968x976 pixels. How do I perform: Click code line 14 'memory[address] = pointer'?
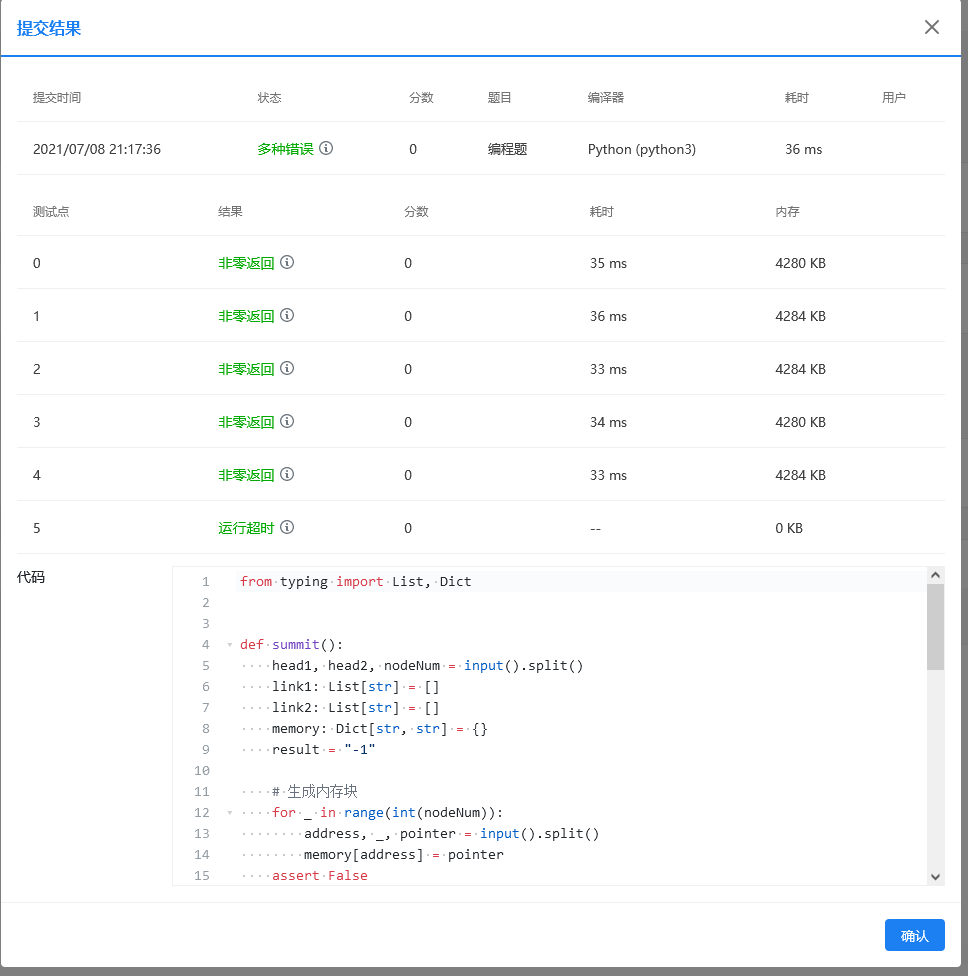click(x=403, y=855)
